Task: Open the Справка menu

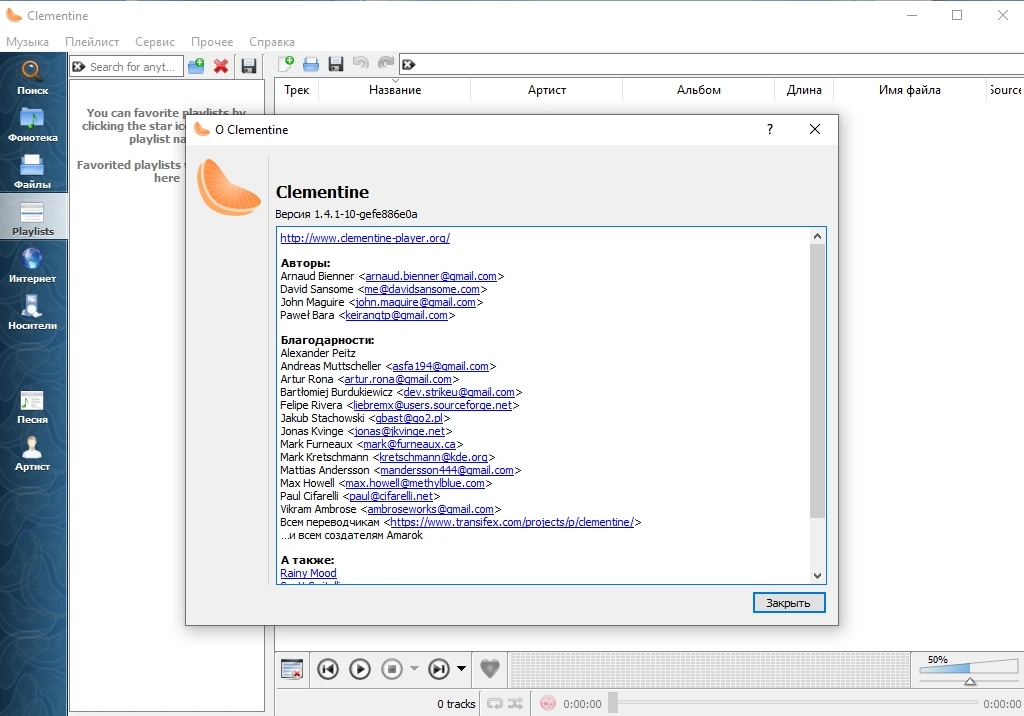Action: coord(272,42)
